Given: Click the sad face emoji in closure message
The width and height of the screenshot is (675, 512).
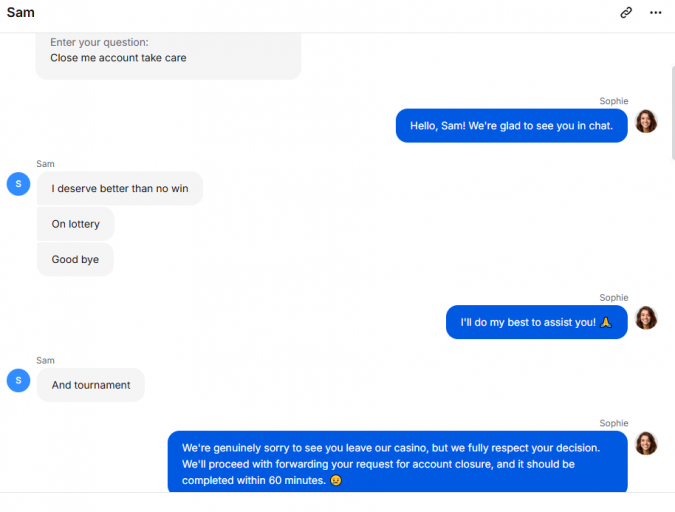Looking at the screenshot, I should (336, 480).
